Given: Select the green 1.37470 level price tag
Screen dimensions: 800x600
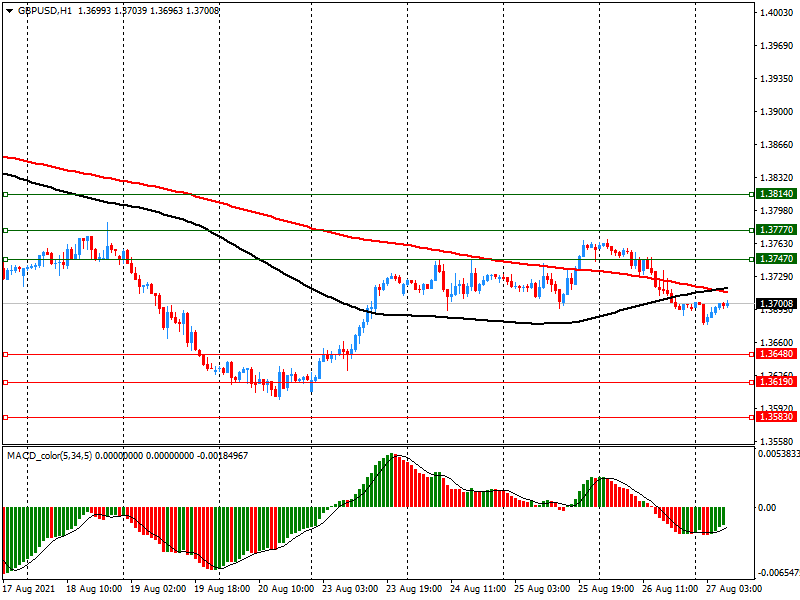Looking at the screenshot, I should [x=776, y=259].
